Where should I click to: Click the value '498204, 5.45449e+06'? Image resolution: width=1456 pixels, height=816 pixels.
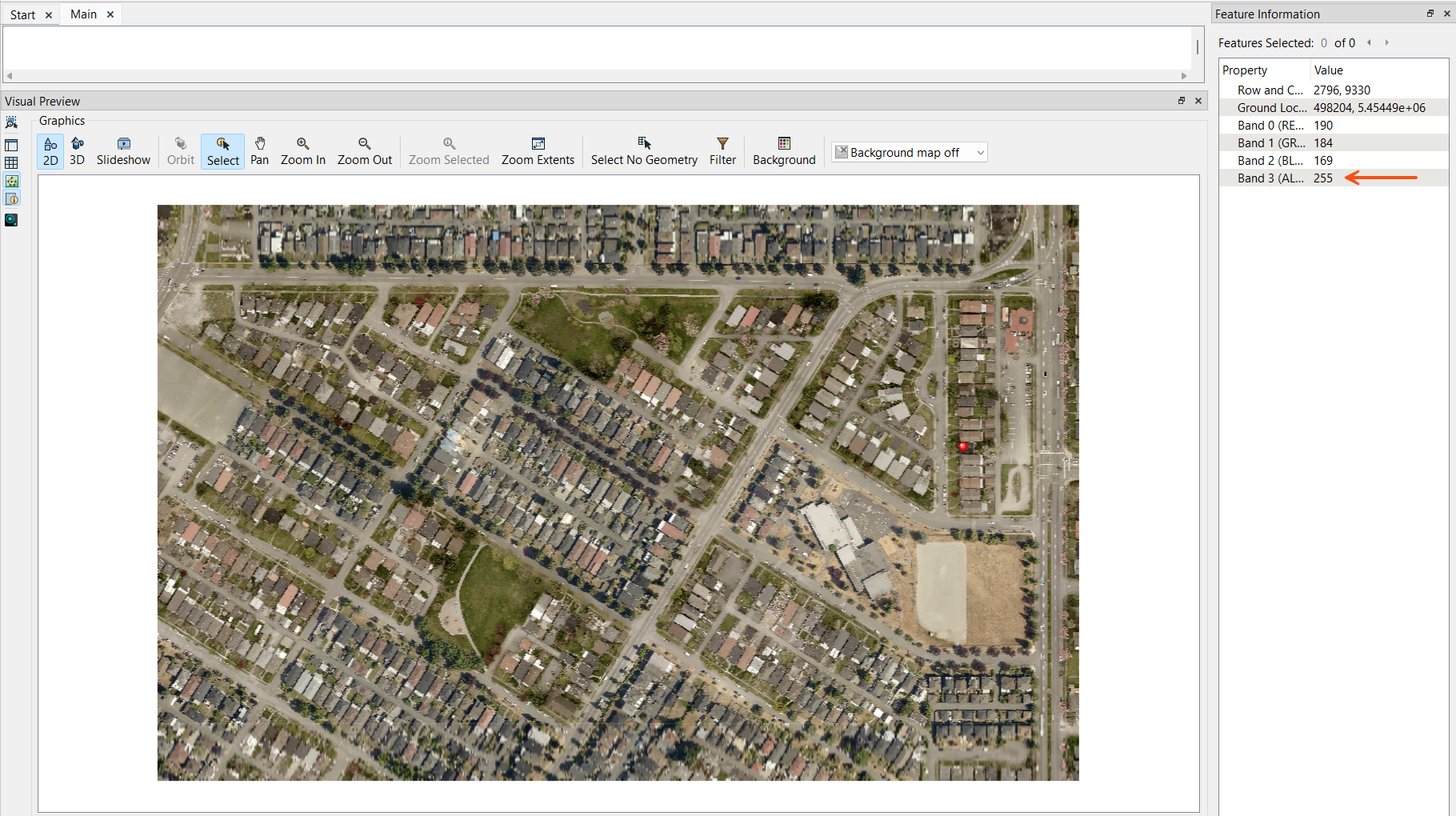[1370, 108]
